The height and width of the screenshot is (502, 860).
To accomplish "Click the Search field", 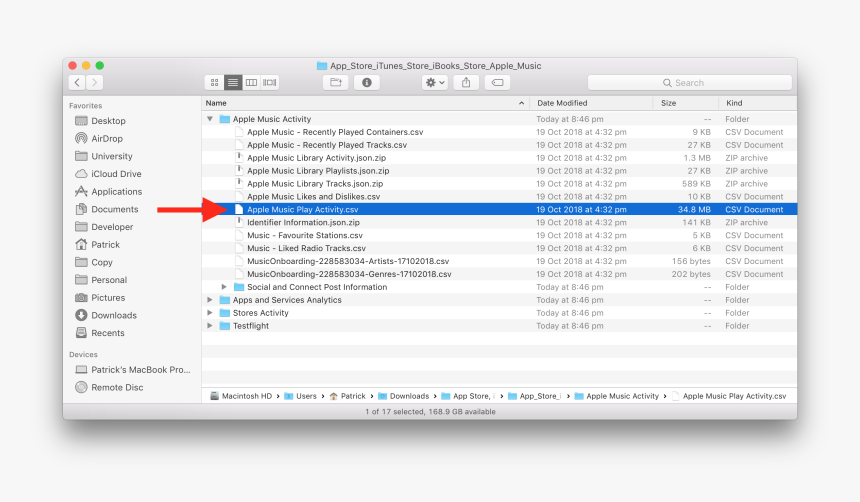I will click(x=690, y=83).
